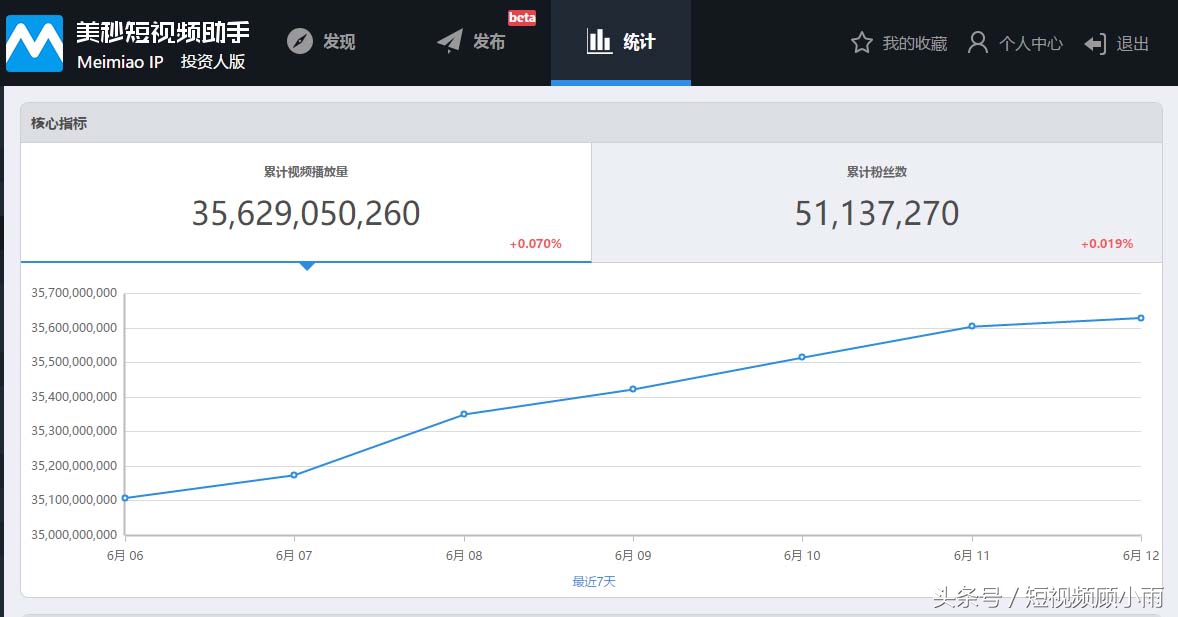Click the 核心指标 section header
The width and height of the screenshot is (1178, 617).
pos(59,124)
